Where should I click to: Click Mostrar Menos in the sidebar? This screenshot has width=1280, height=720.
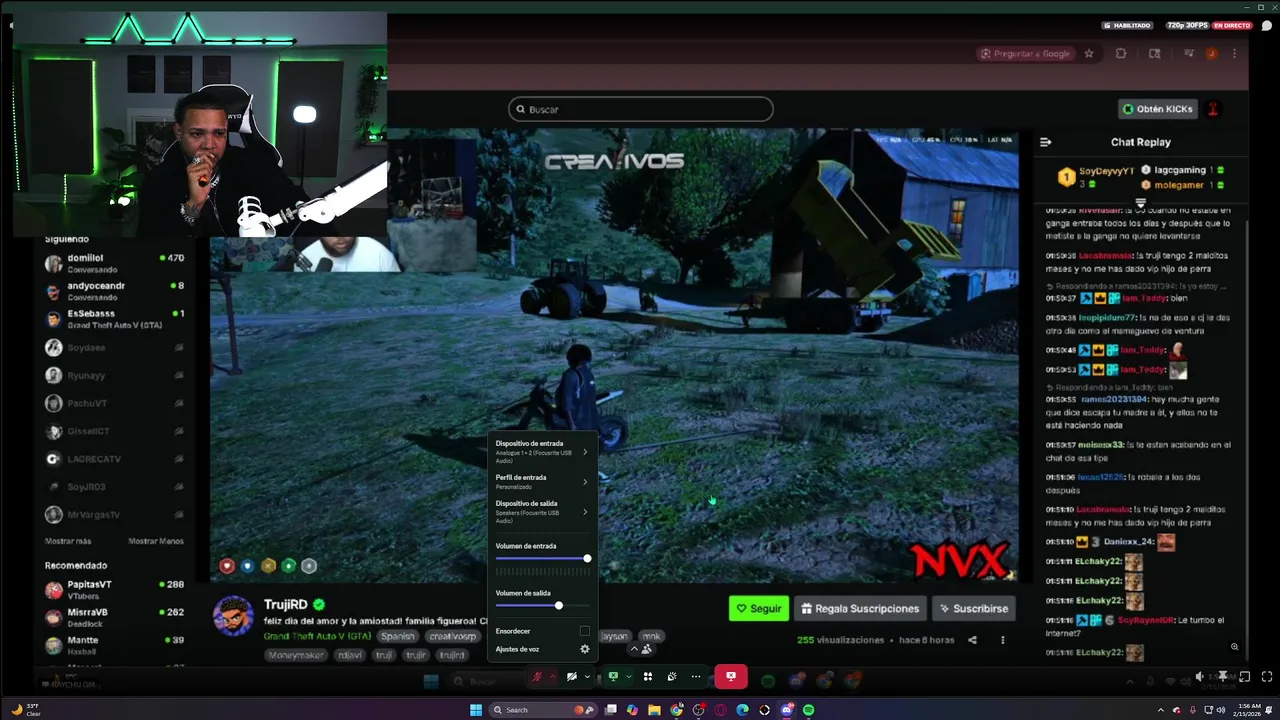point(156,541)
